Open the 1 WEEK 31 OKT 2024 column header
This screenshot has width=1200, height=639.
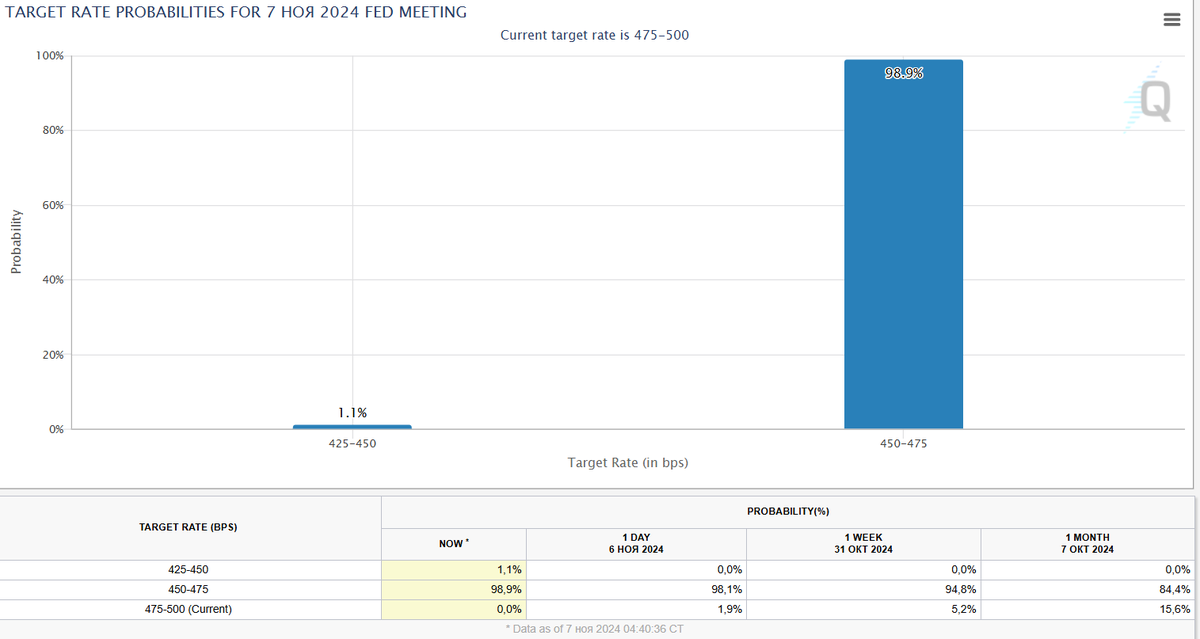864,542
